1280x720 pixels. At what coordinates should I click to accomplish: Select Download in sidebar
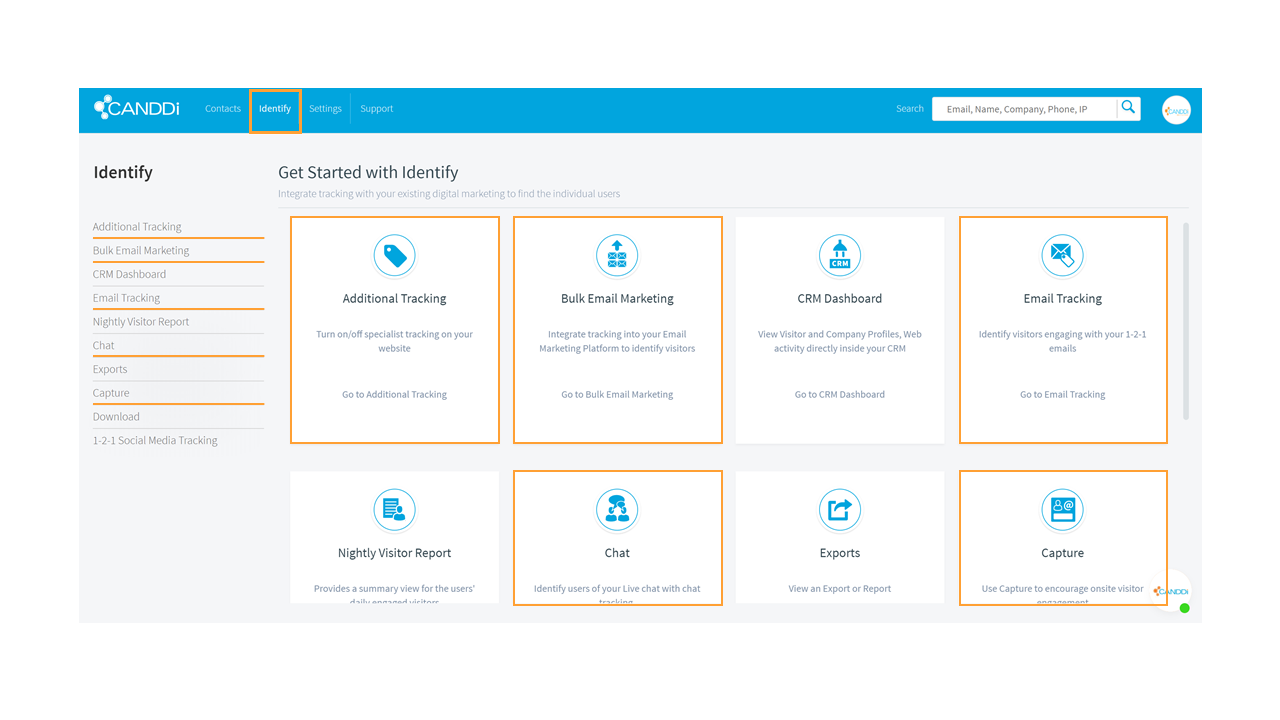coord(116,417)
